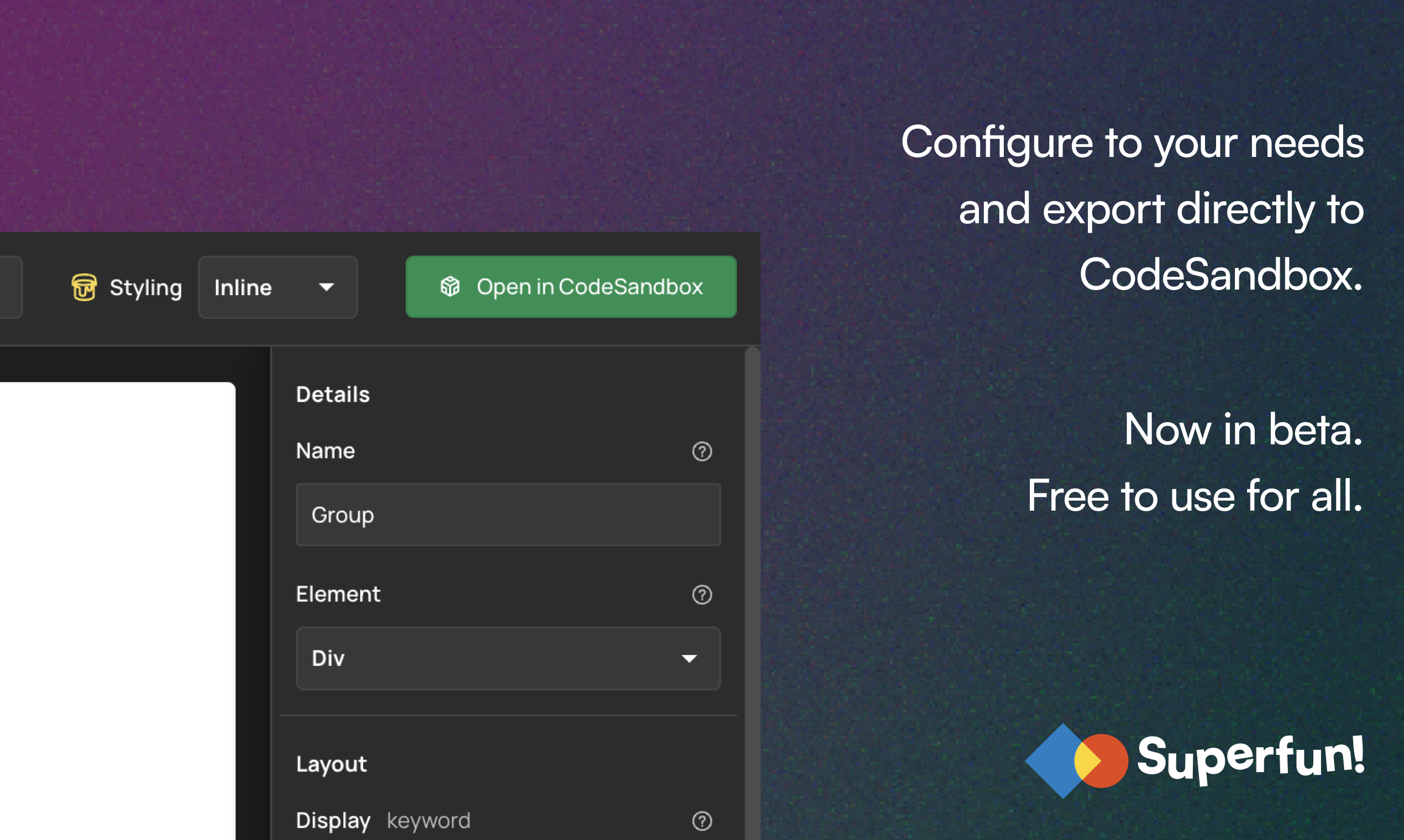Click Open in CodeSandbox button

[x=571, y=287]
